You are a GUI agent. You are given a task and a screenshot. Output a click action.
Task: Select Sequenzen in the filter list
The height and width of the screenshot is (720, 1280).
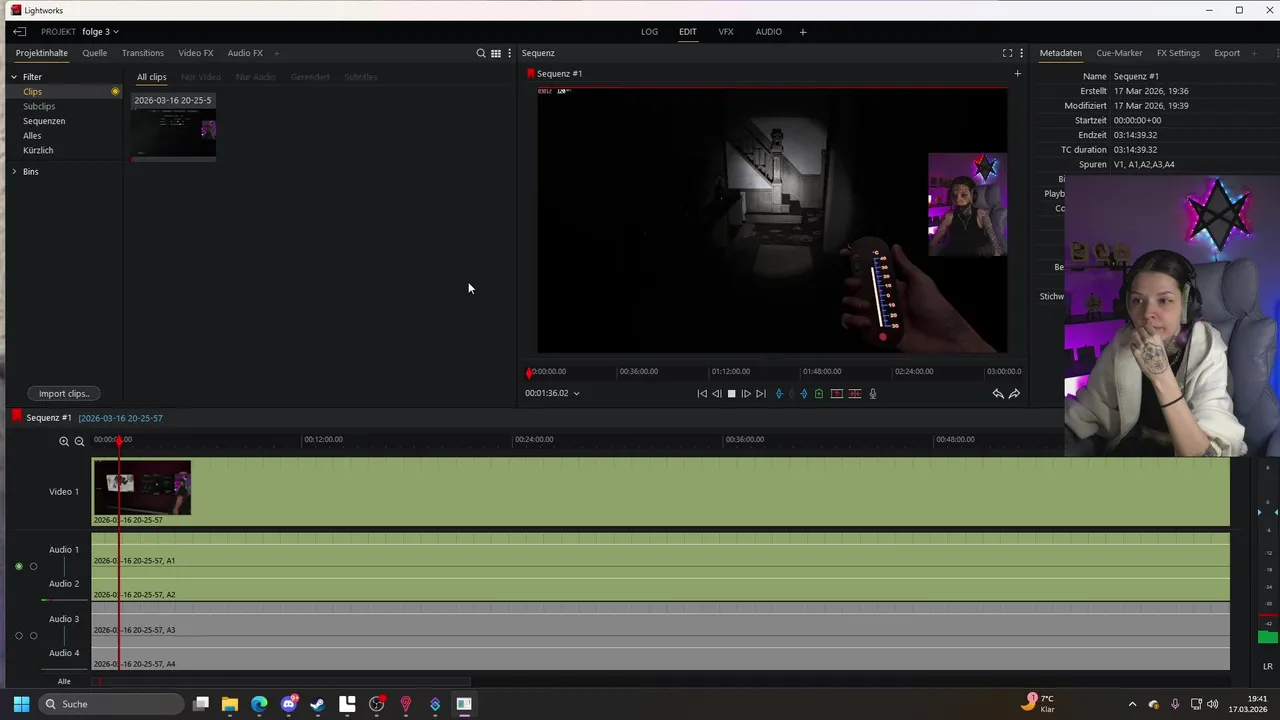coord(44,121)
